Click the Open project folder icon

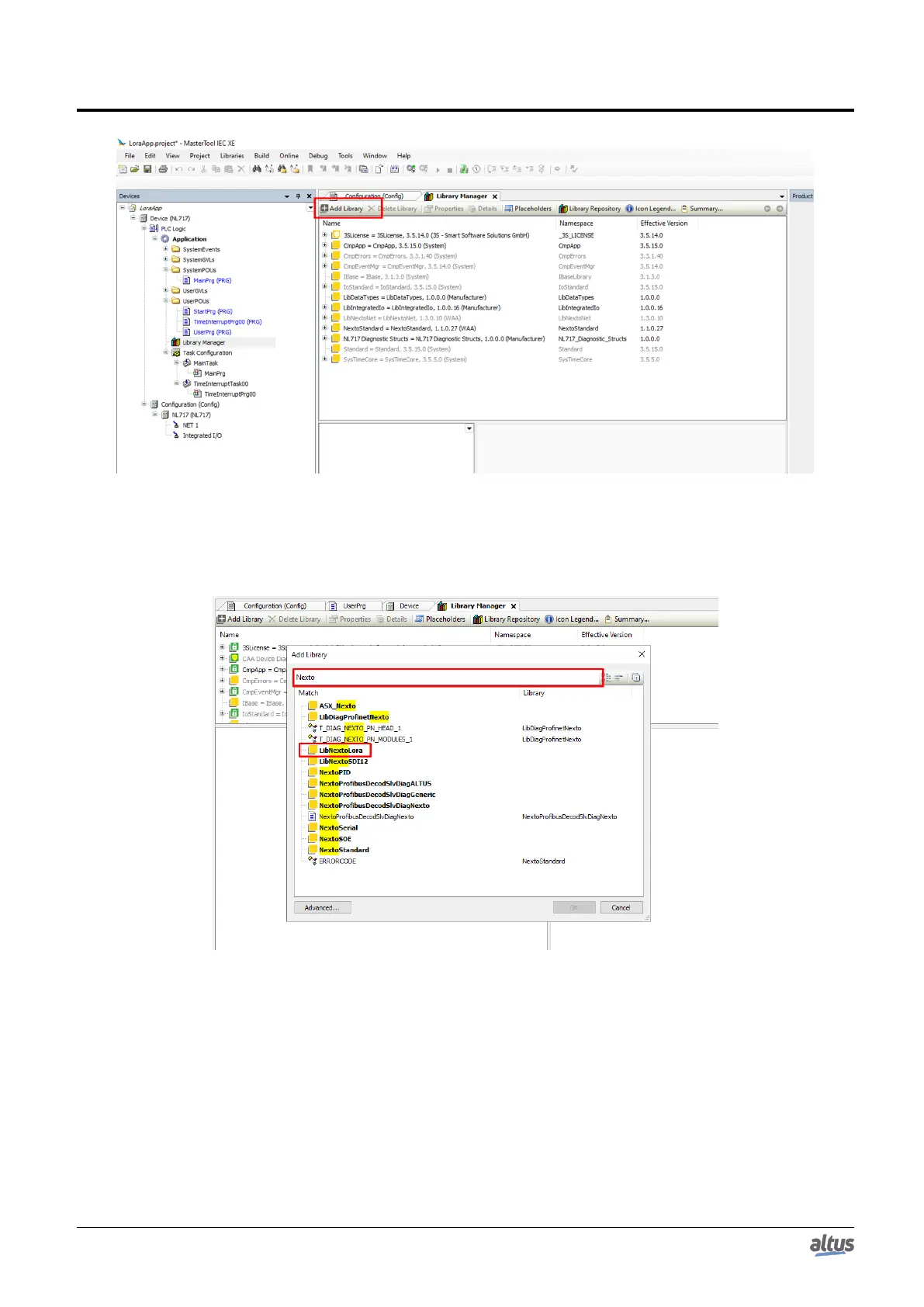pos(134,169)
